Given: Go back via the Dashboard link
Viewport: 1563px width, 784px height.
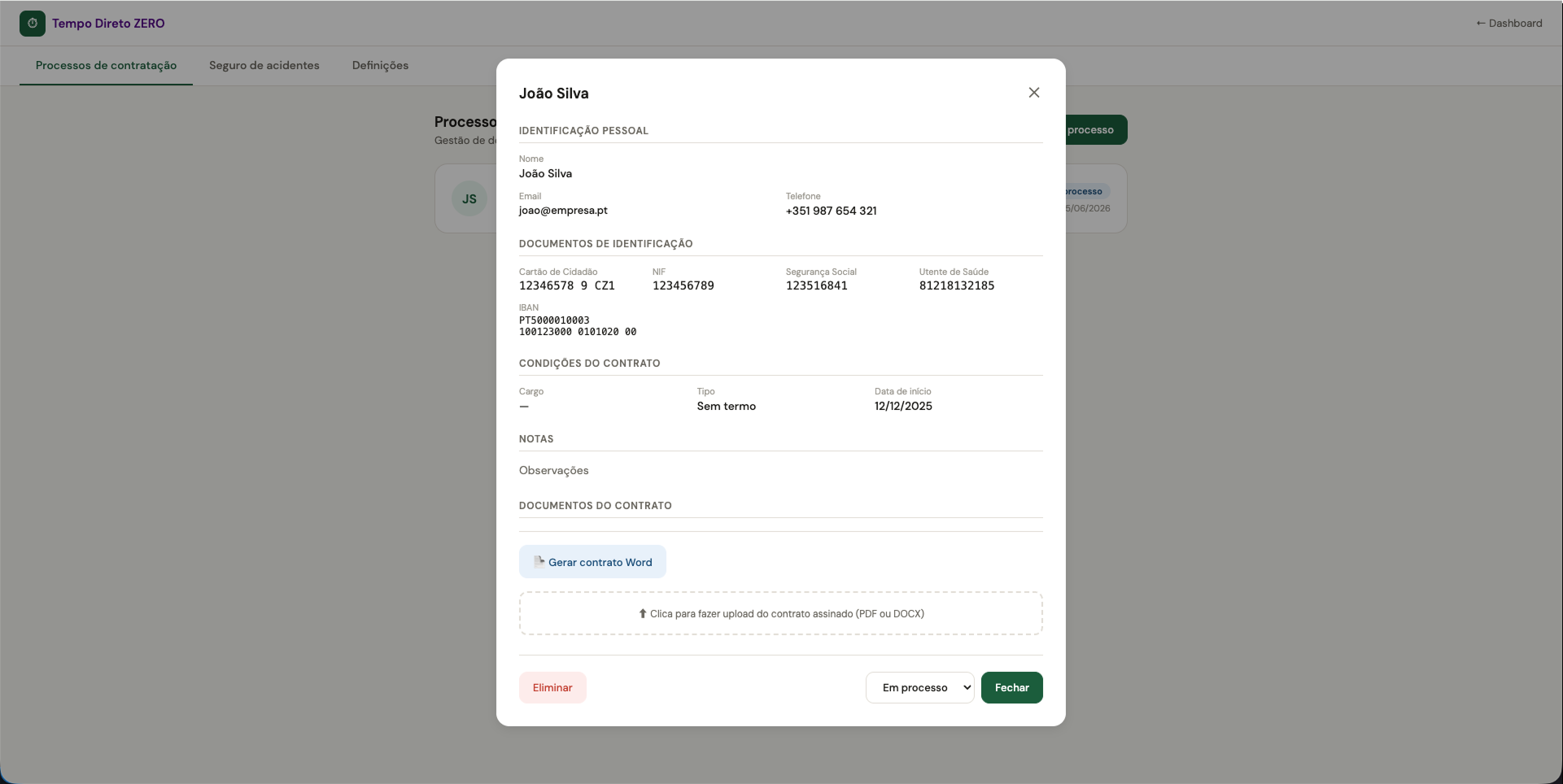Looking at the screenshot, I should pos(1509,24).
